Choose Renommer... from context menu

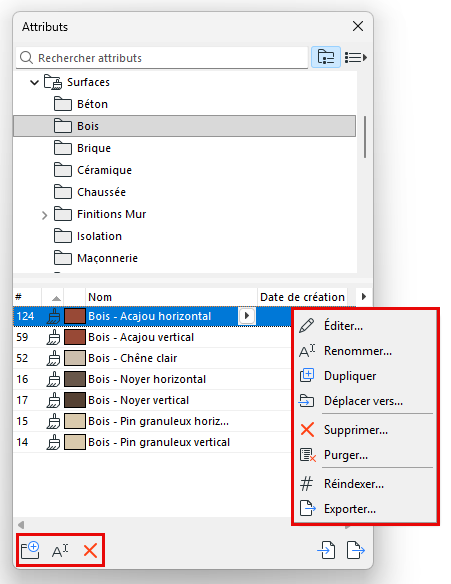click(x=365, y=351)
